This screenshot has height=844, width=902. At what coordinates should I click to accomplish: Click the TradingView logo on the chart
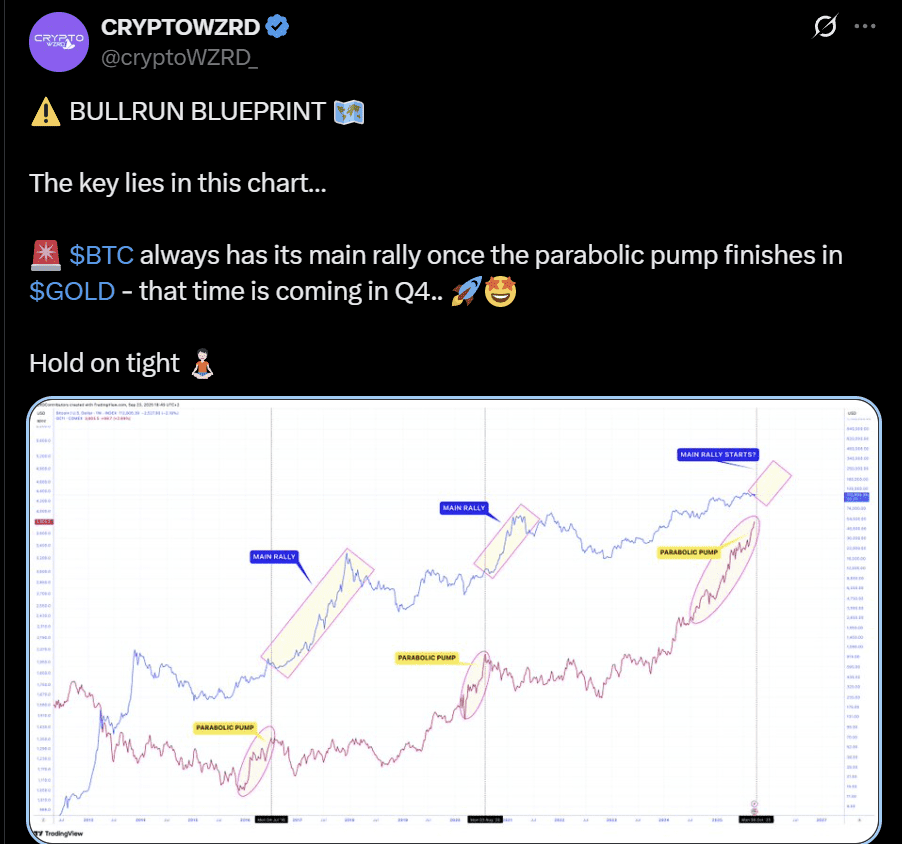(x=60, y=832)
